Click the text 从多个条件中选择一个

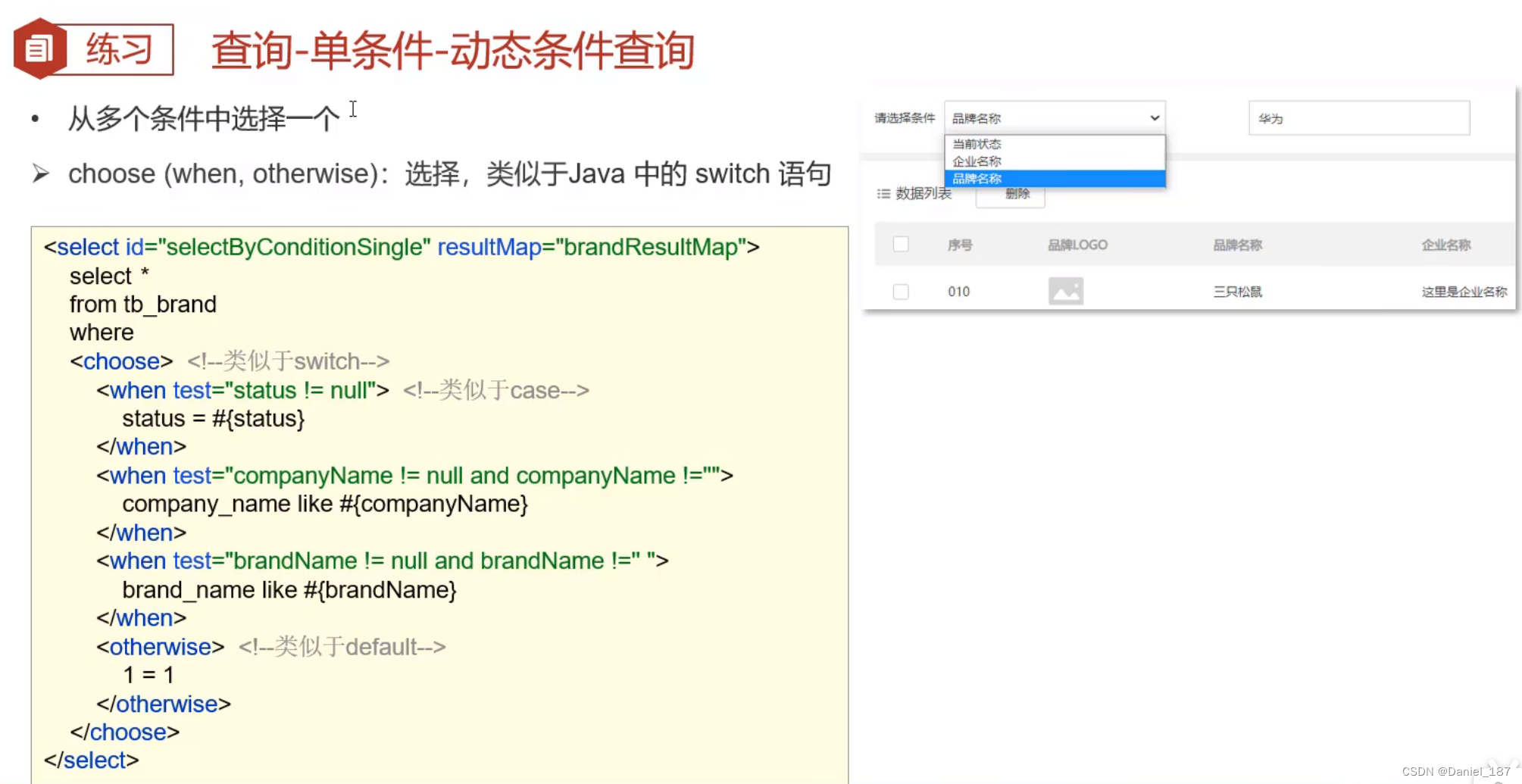(204, 118)
